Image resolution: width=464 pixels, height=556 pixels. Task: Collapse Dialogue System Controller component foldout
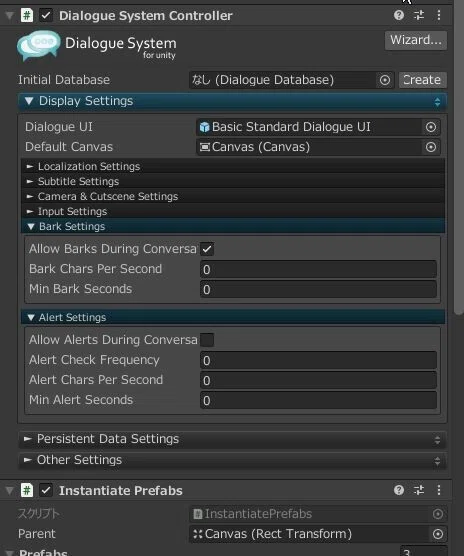(10, 16)
